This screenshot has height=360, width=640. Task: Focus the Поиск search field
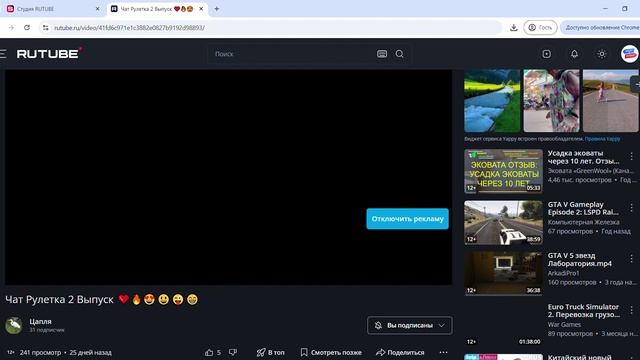pyautogui.click(x=292, y=54)
